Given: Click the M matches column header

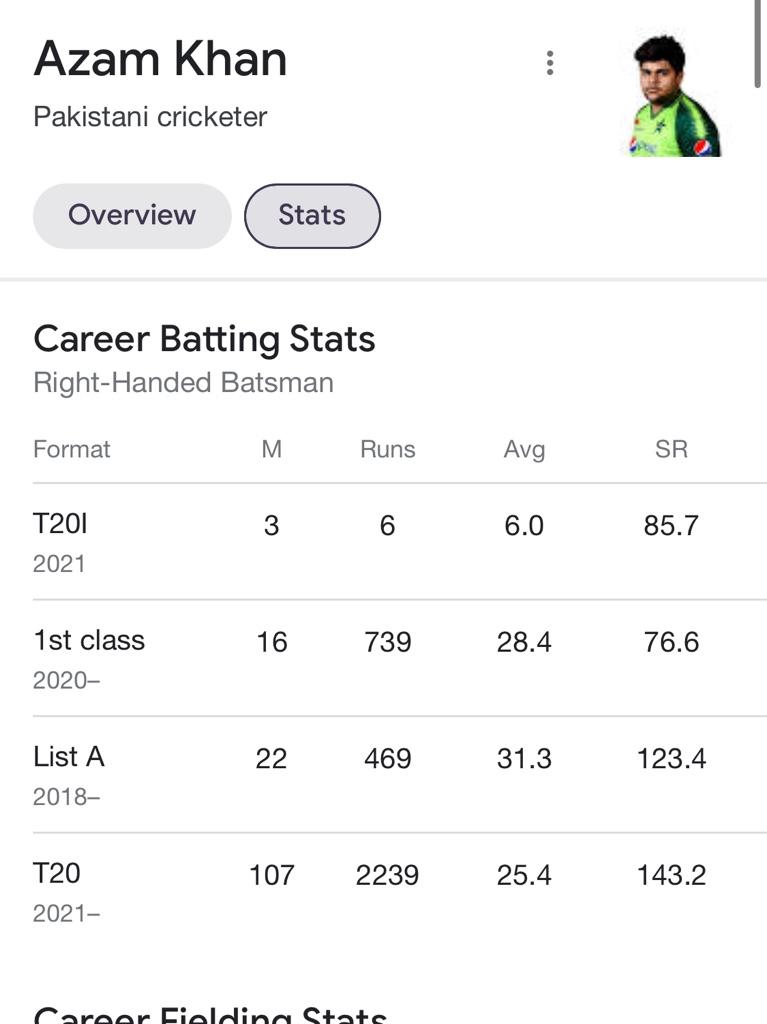Looking at the screenshot, I should 271,449.
